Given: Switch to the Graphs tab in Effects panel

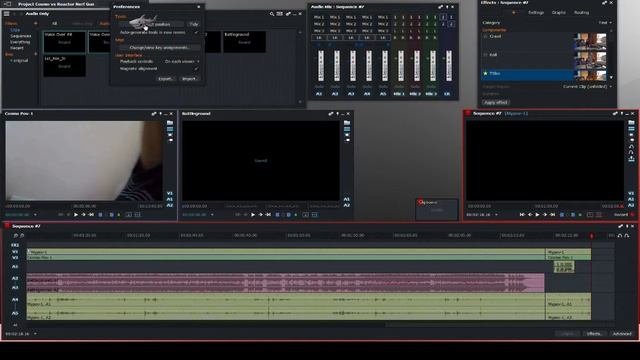Looking at the screenshot, I should [x=559, y=13].
